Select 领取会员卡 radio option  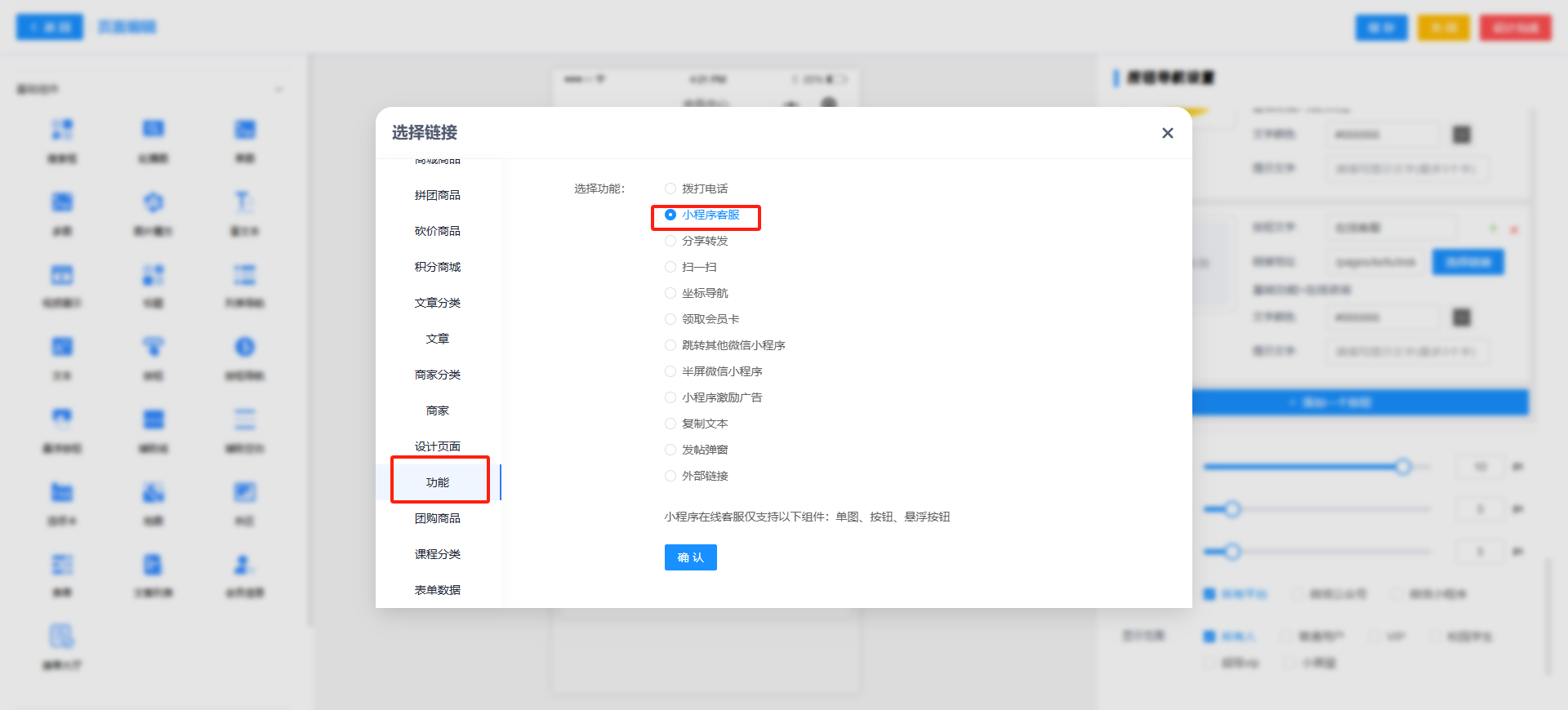670,319
